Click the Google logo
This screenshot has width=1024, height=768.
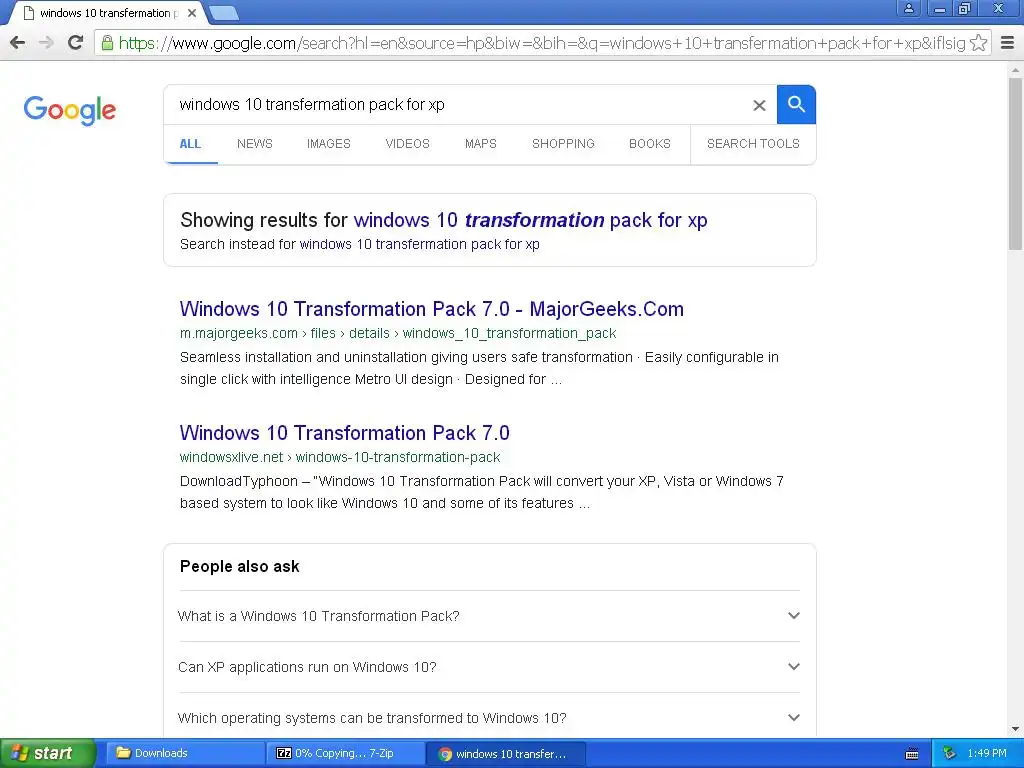click(70, 110)
